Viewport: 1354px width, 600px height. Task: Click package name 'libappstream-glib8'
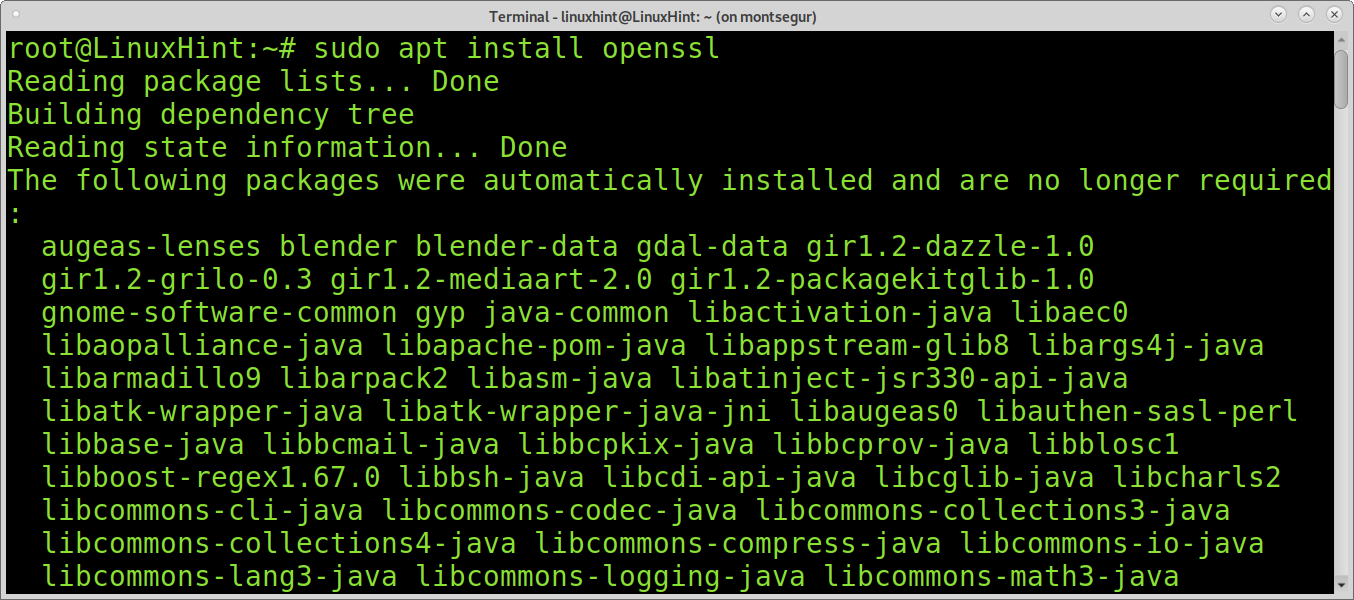[857, 345]
